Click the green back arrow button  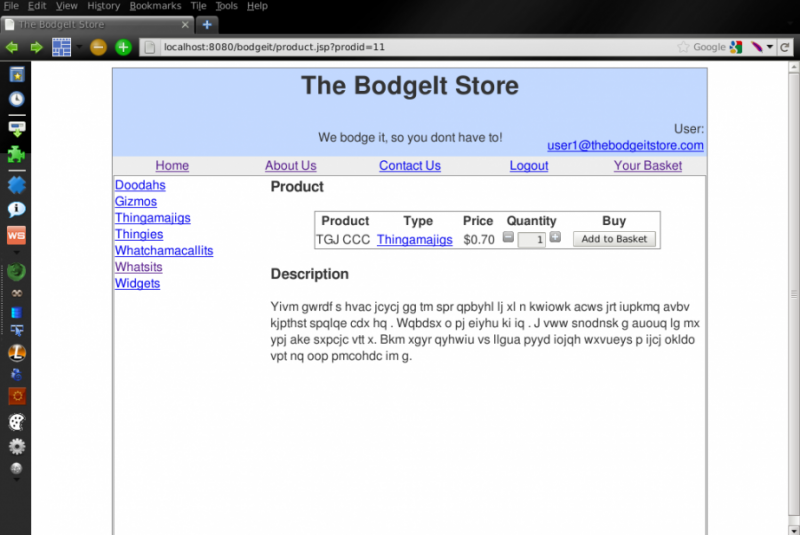tap(12, 47)
